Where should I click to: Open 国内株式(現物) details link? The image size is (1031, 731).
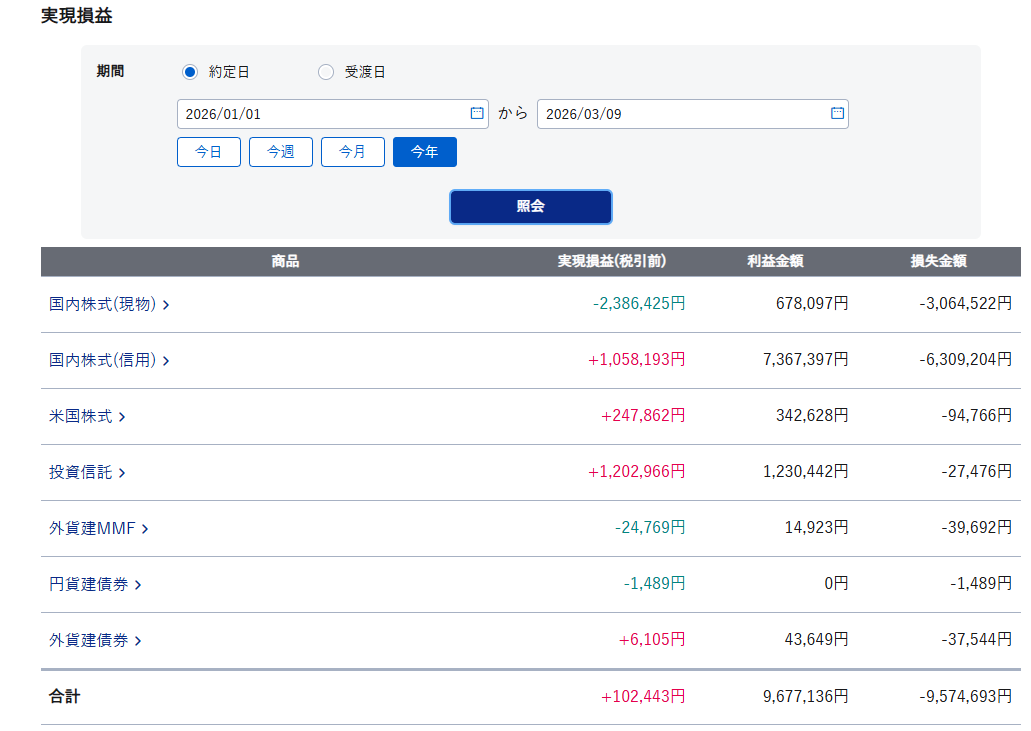coord(108,304)
